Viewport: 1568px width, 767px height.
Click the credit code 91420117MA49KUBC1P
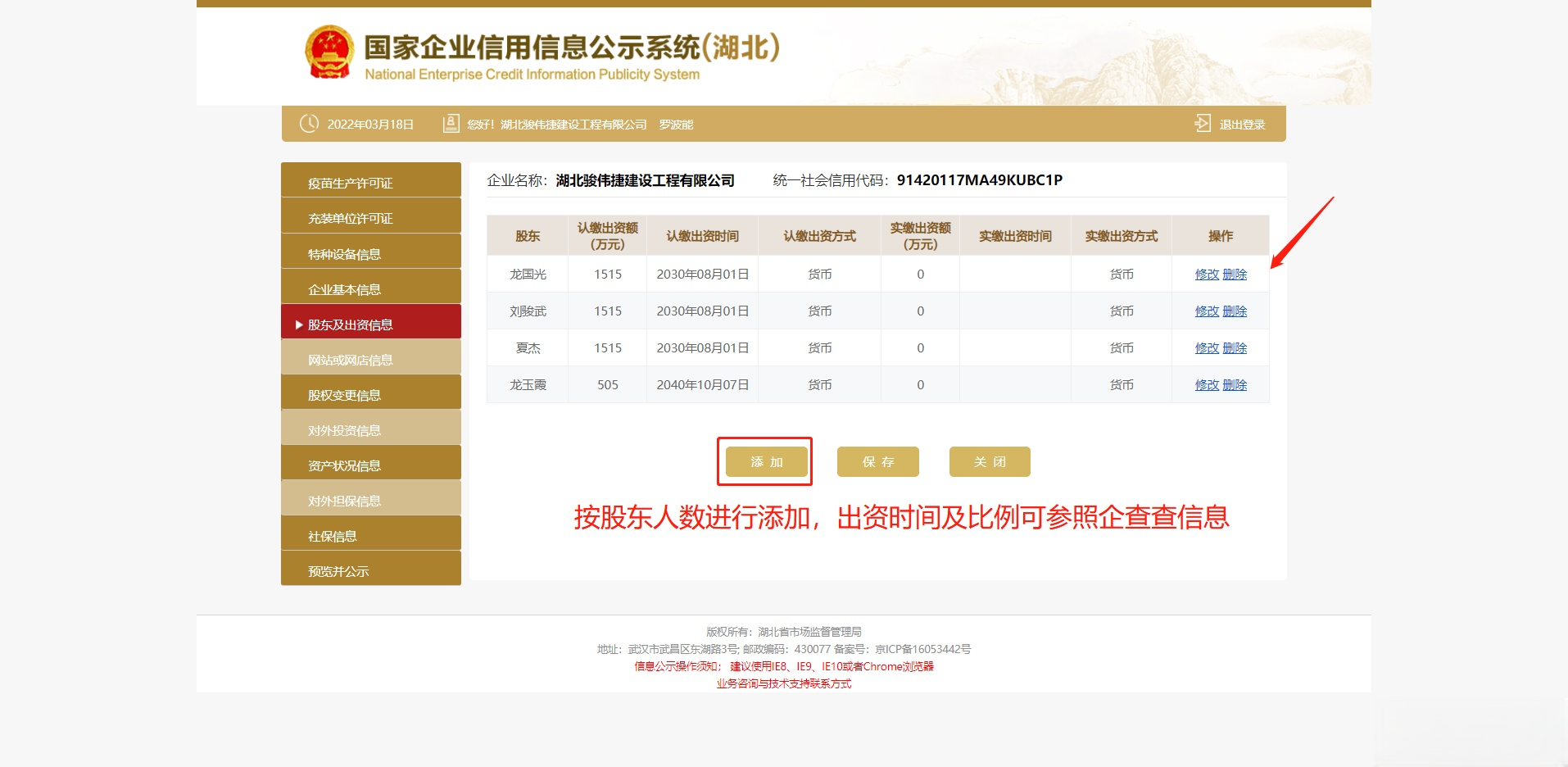tap(980, 180)
